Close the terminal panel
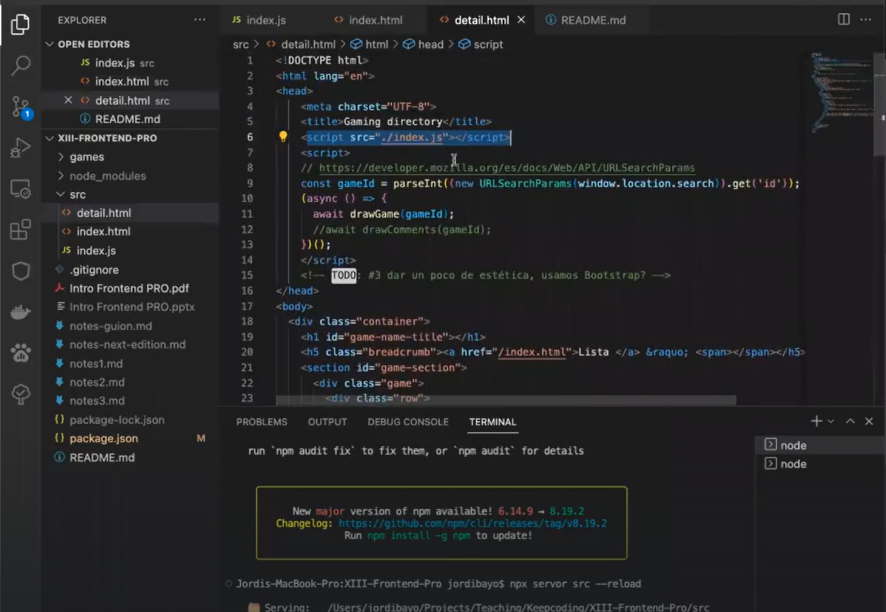Screen dimensions: 886x612 (x=869, y=421)
